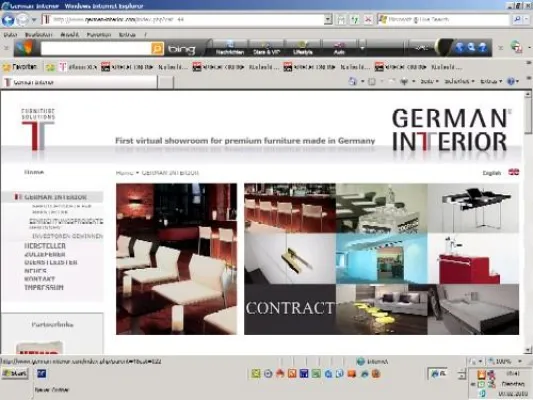Viewport: 533px width, 400px height.
Task: Click the browser Back arrow button
Action: coord(8,20)
